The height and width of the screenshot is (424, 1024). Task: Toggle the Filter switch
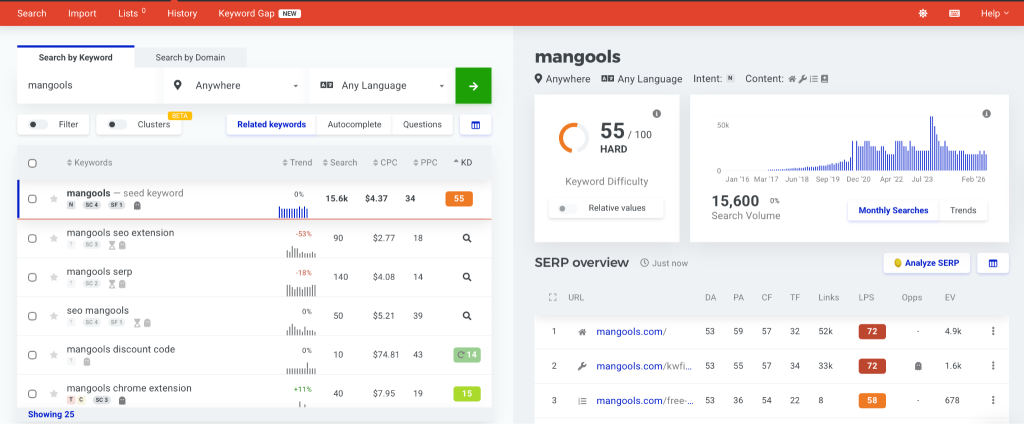click(x=38, y=125)
